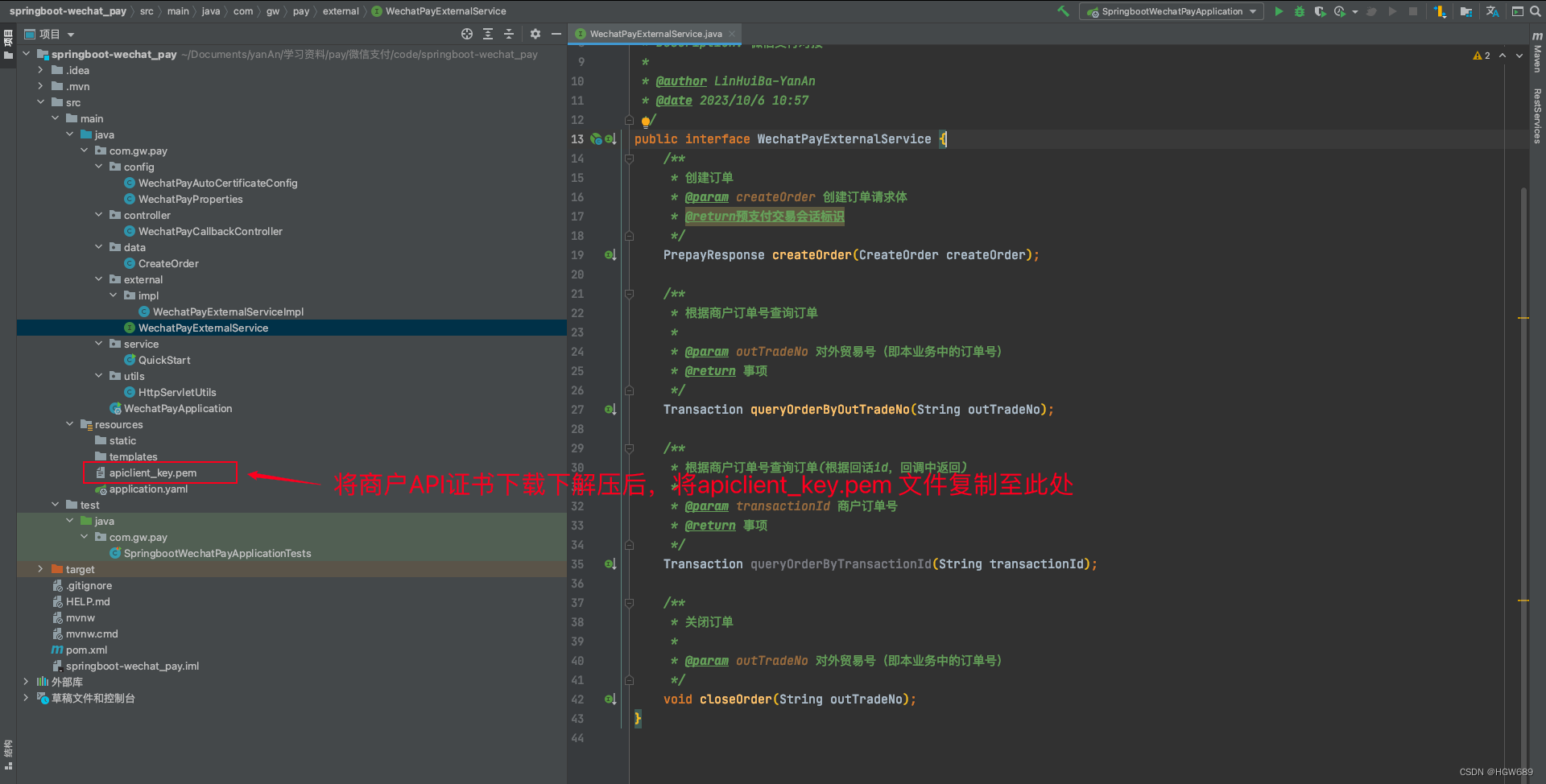
Task: Click the implementations gutter icon on line 13
Action: tap(610, 139)
